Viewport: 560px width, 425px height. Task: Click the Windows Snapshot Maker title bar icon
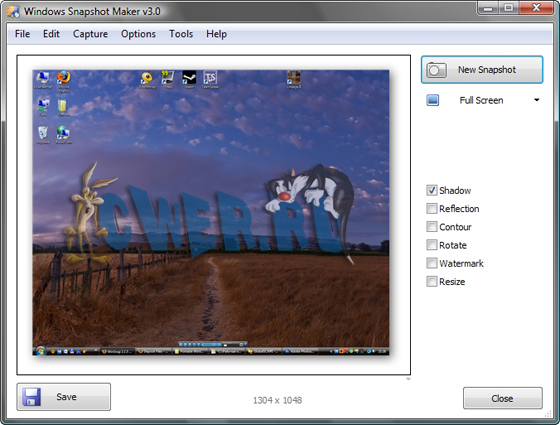tap(13, 11)
